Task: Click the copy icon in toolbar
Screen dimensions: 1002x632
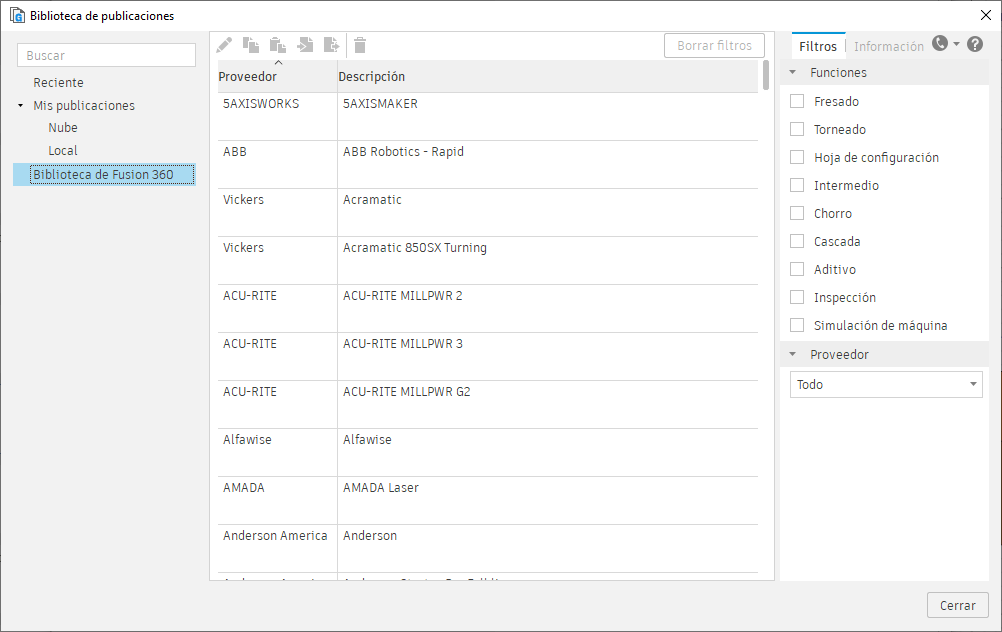Action: tap(250, 45)
